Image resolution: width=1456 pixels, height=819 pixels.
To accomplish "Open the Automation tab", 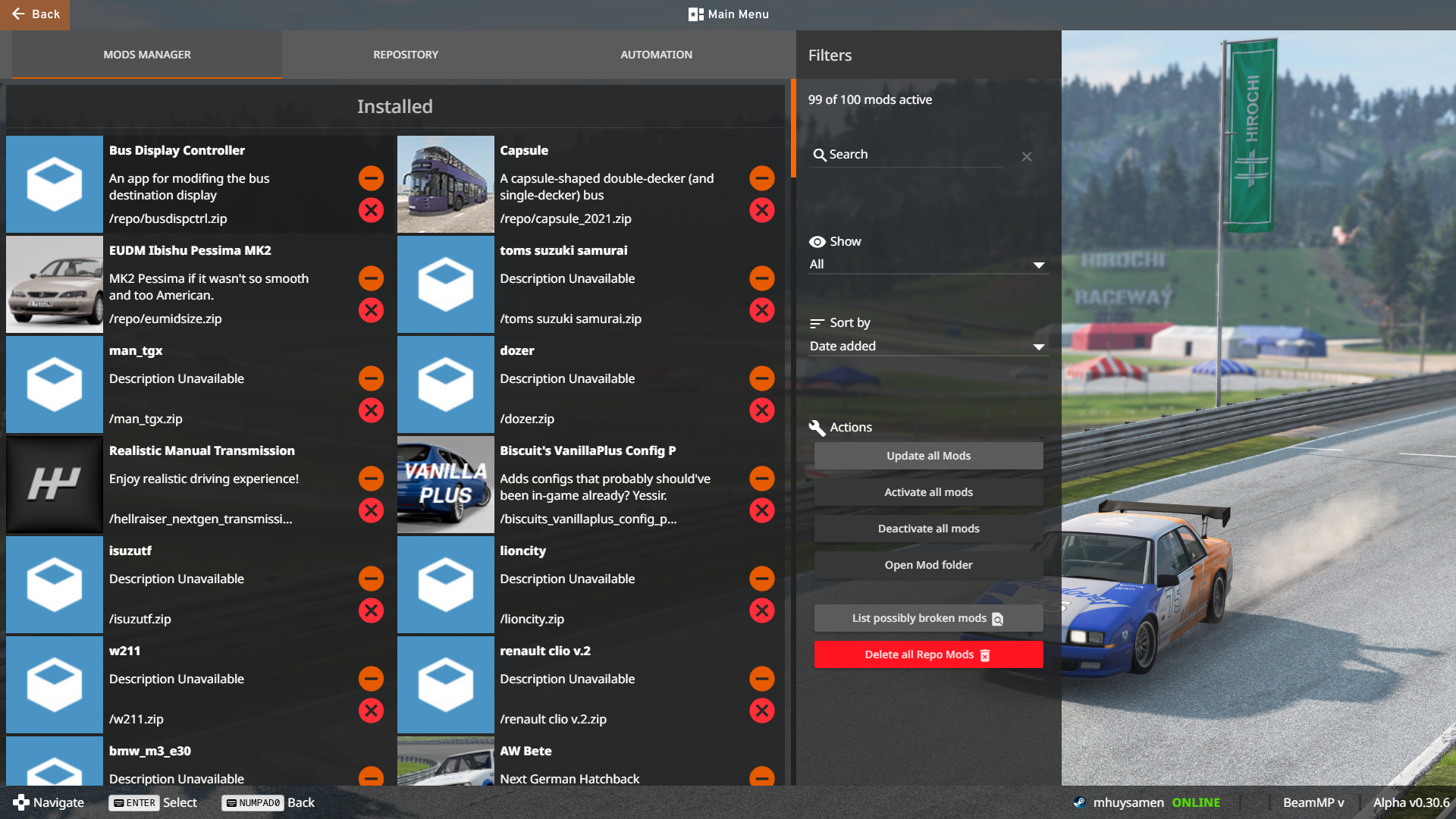I will tap(656, 55).
